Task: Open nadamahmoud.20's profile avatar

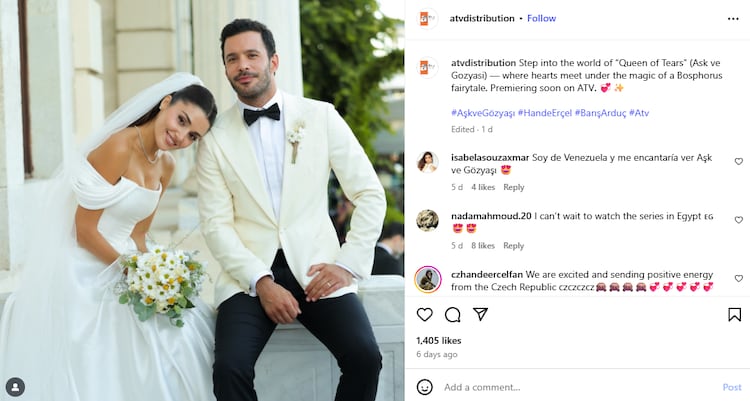Action: pyautogui.click(x=427, y=220)
